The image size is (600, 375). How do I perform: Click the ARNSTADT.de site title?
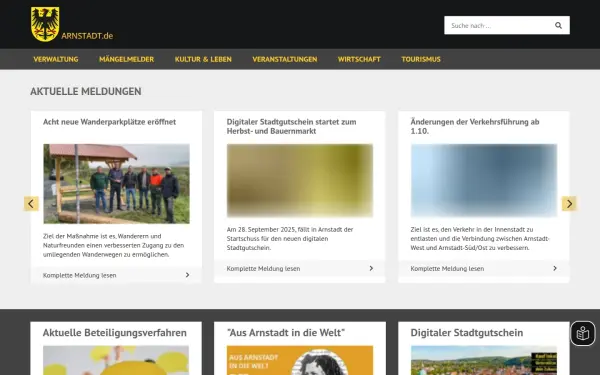pyautogui.click(x=87, y=36)
